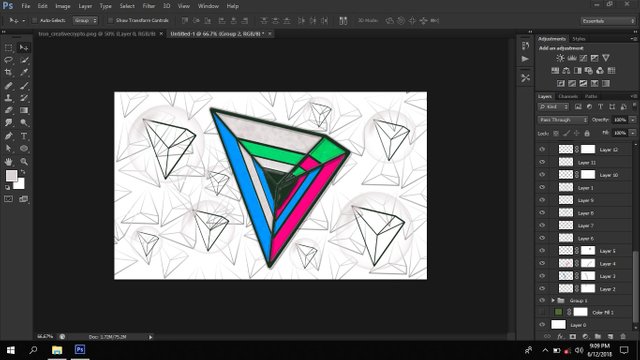Select the Horizontal Type tool
The image size is (640, 360).
point(24,136)
